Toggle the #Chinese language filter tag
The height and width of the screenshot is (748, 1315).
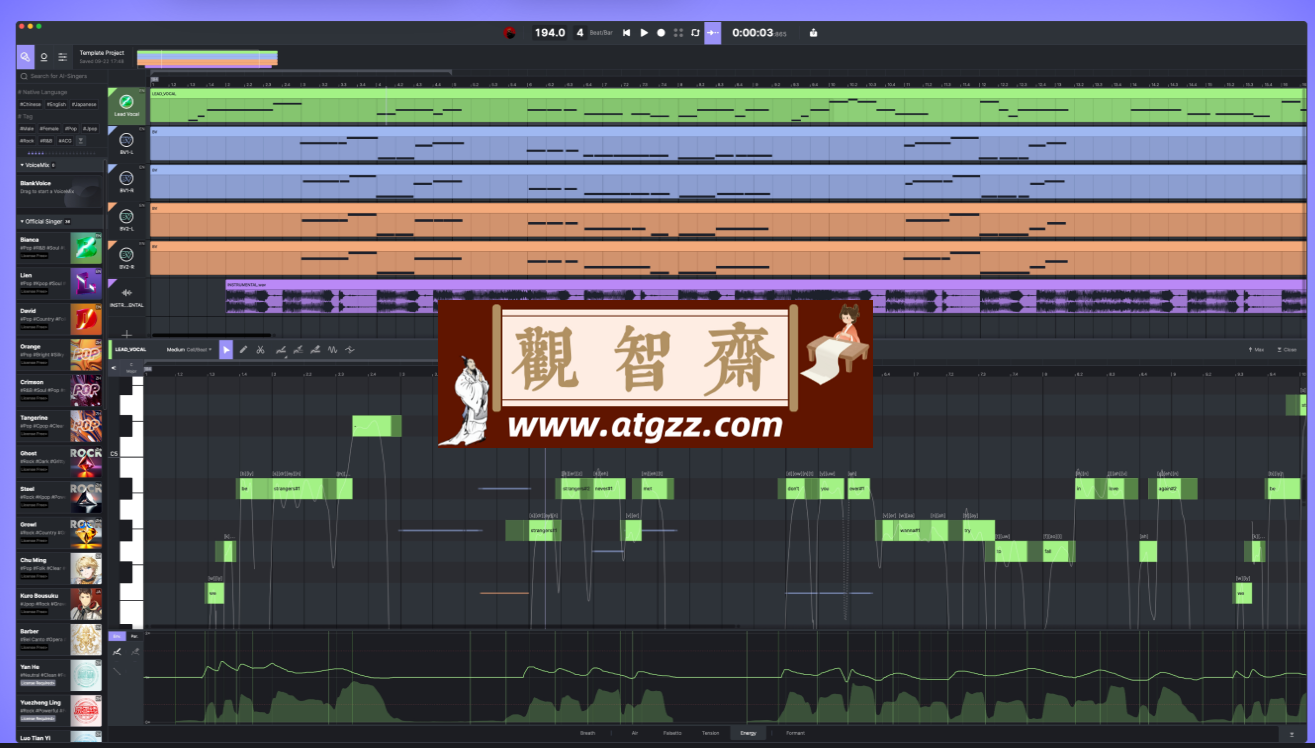point(30,104)
